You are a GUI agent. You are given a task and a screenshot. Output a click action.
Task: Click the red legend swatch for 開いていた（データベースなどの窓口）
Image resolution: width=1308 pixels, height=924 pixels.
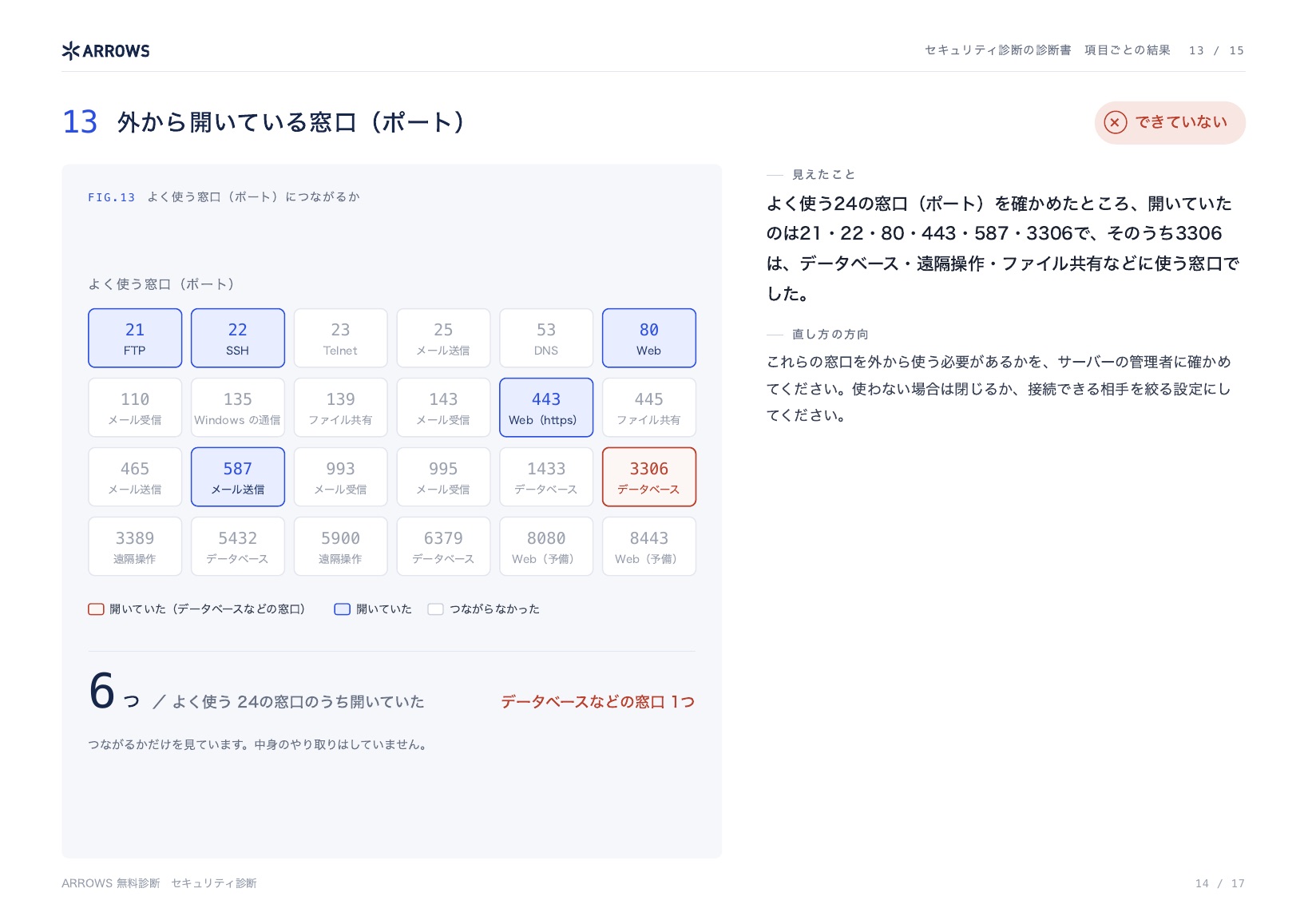coord(96,609)
